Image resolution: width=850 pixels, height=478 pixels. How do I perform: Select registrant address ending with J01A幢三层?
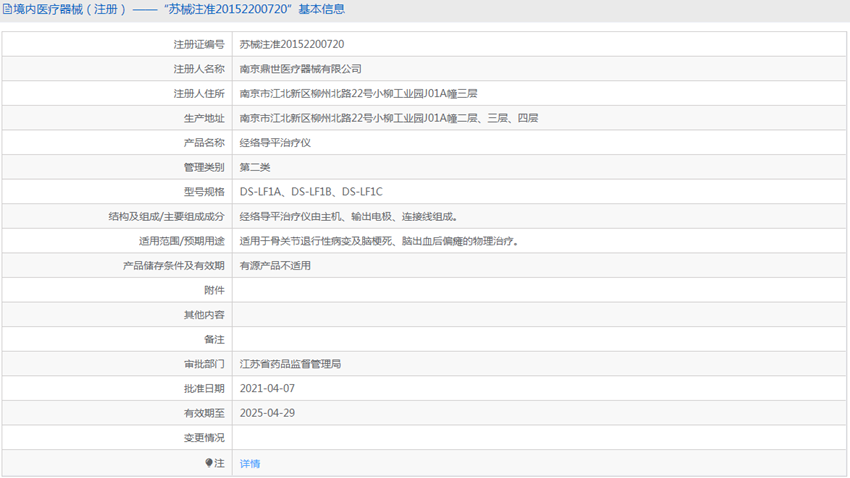pyautogui.click(x=358, y=94)
